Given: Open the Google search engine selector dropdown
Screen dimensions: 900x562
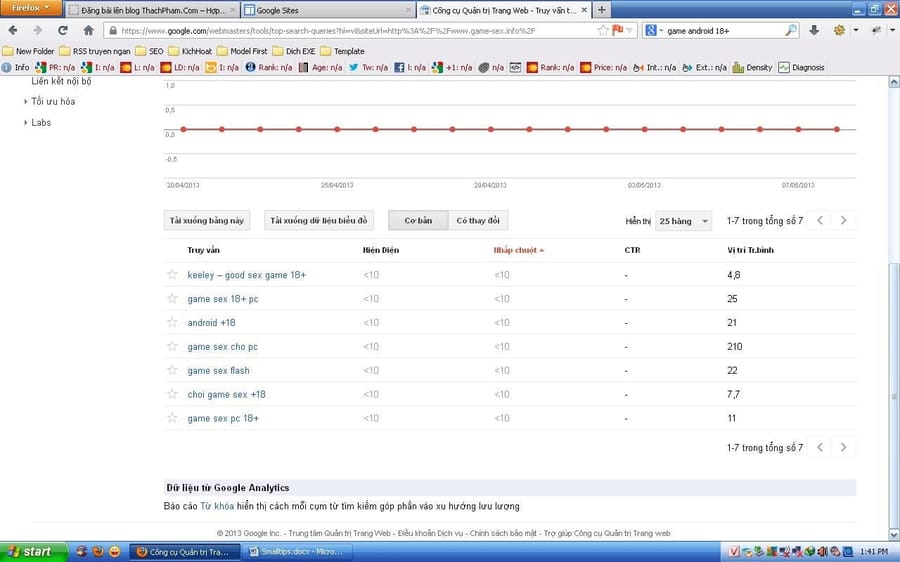Looking at the screenshot, I should click(x=654, y=30).
